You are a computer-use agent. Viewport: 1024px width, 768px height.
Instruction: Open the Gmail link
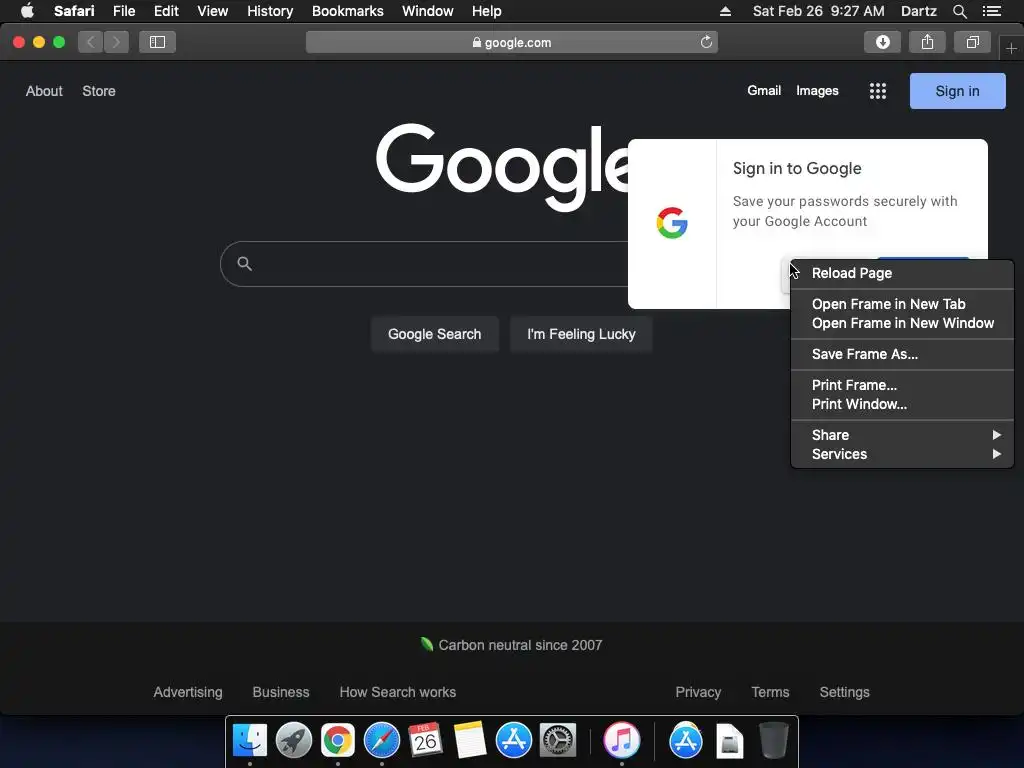(764, 91)
